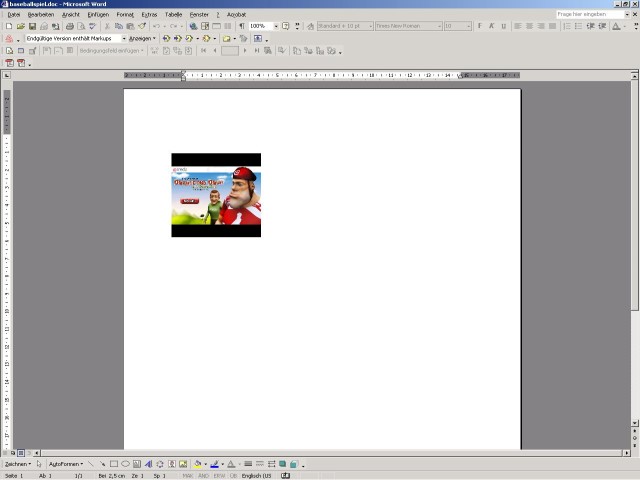Screen dimensions: 640x480
Task: Select the rectangle drawing tool
Action: pyautogui.click(x=114, y=464)
